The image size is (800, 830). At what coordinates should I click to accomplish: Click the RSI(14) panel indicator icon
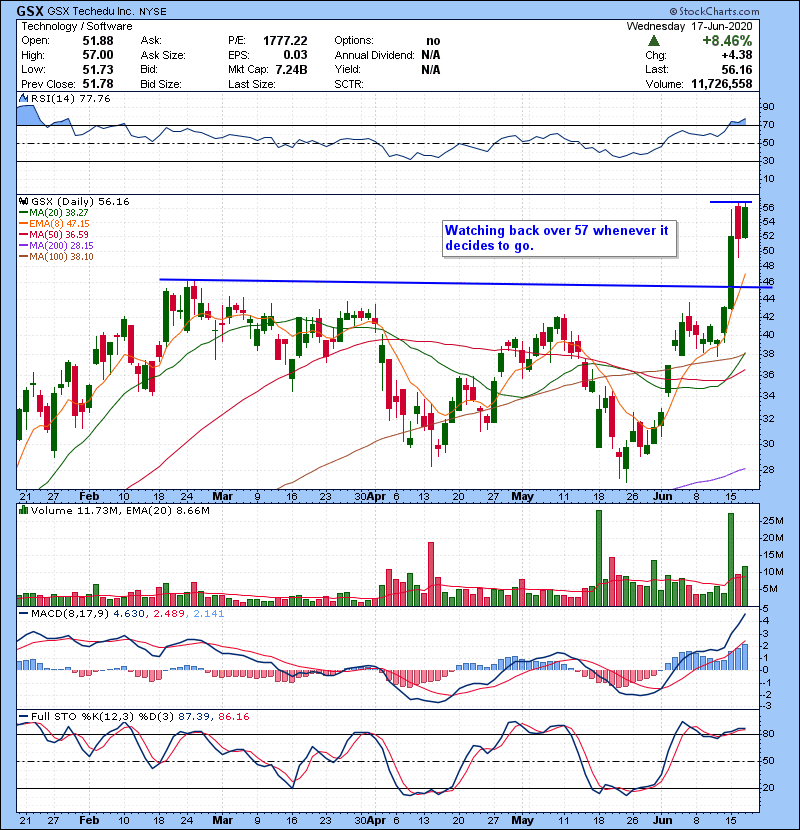pos(24,98)
